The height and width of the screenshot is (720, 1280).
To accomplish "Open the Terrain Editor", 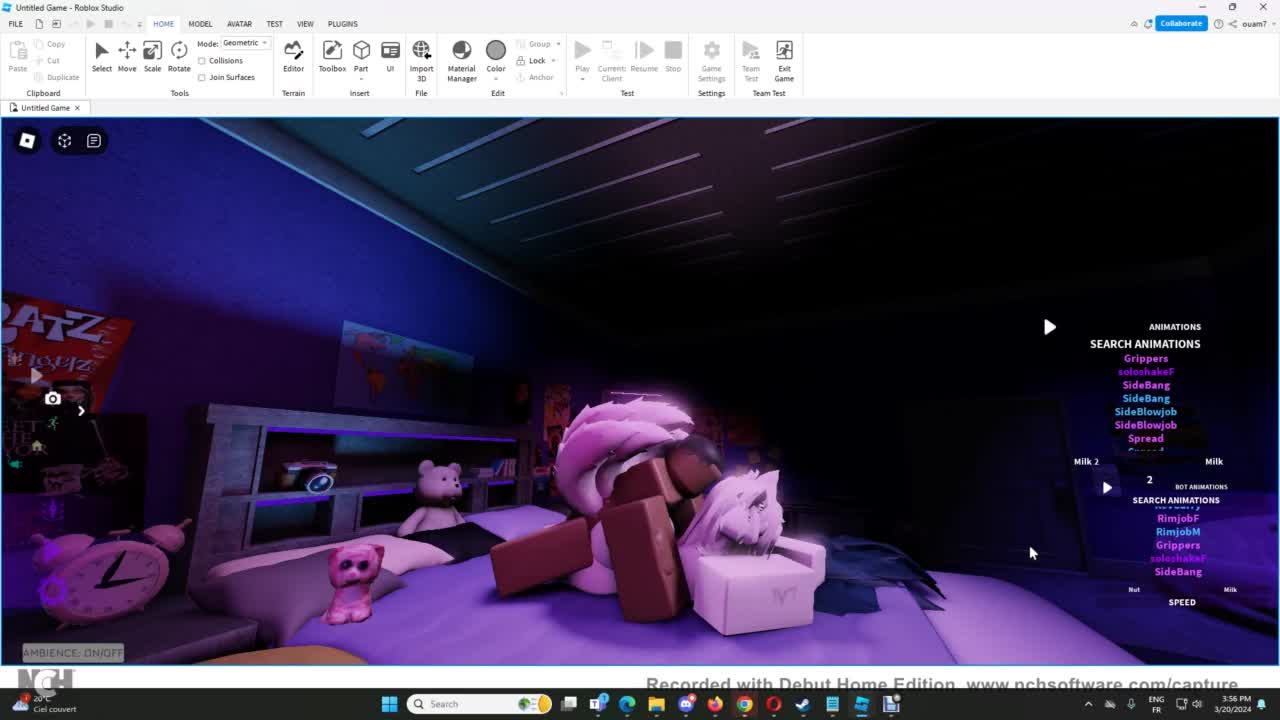I will click(293, 56).
